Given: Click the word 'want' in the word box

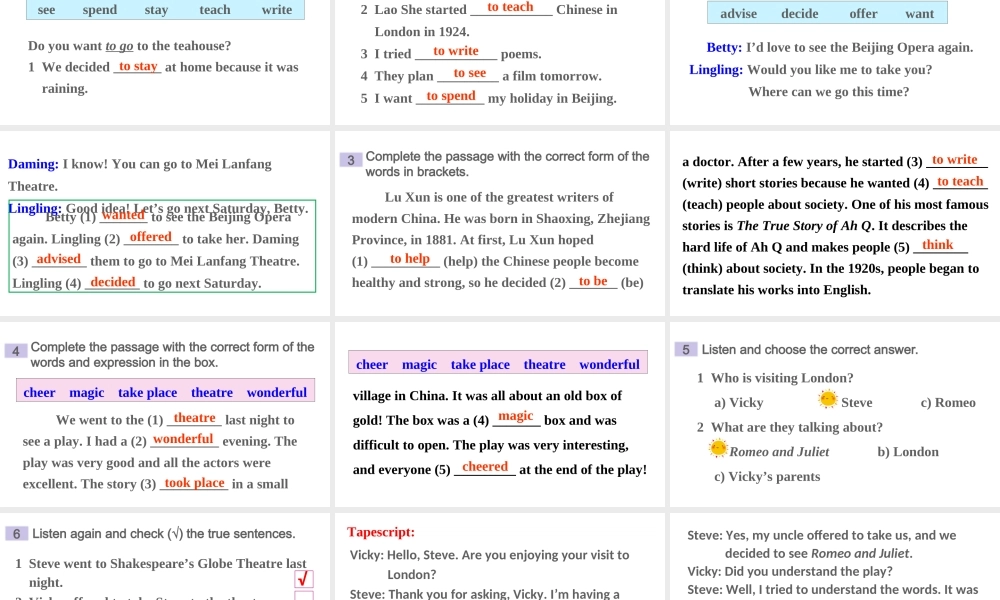Looking at the screenshot, I should pyautogui.click(x=920, y=13).
